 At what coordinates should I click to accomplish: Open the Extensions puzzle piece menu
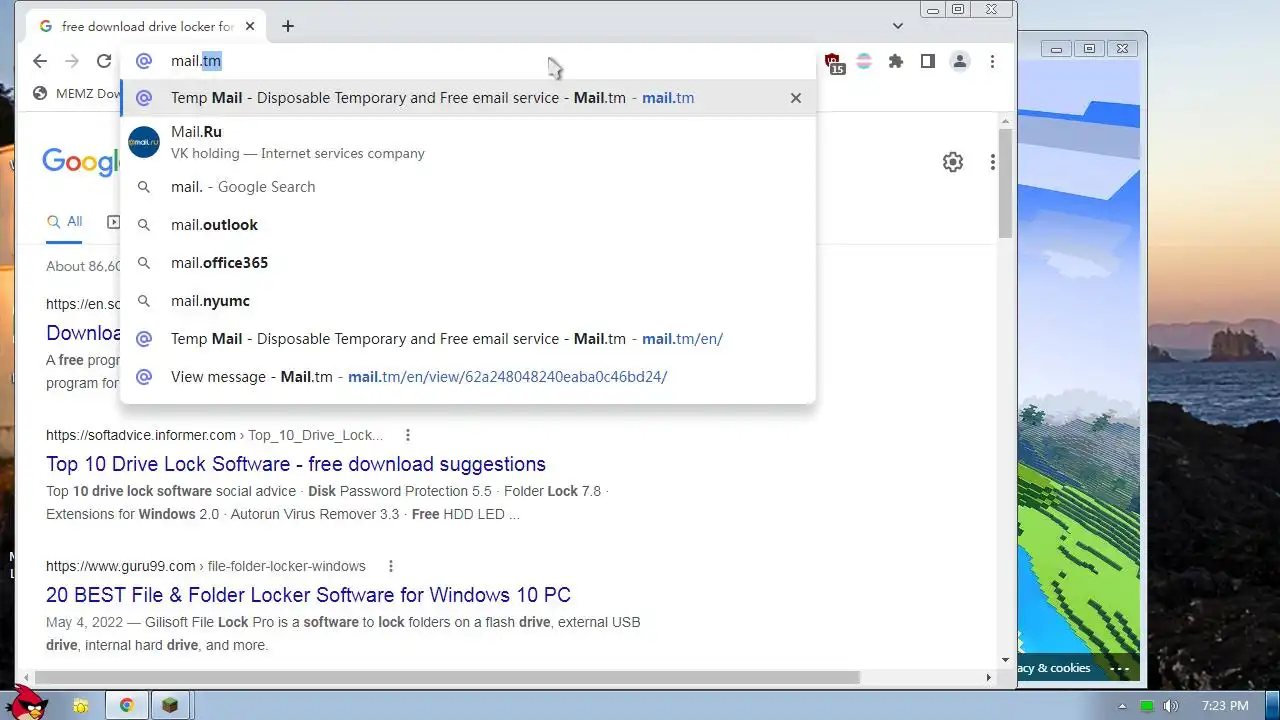pyautogui.click(x=896, y=61)
